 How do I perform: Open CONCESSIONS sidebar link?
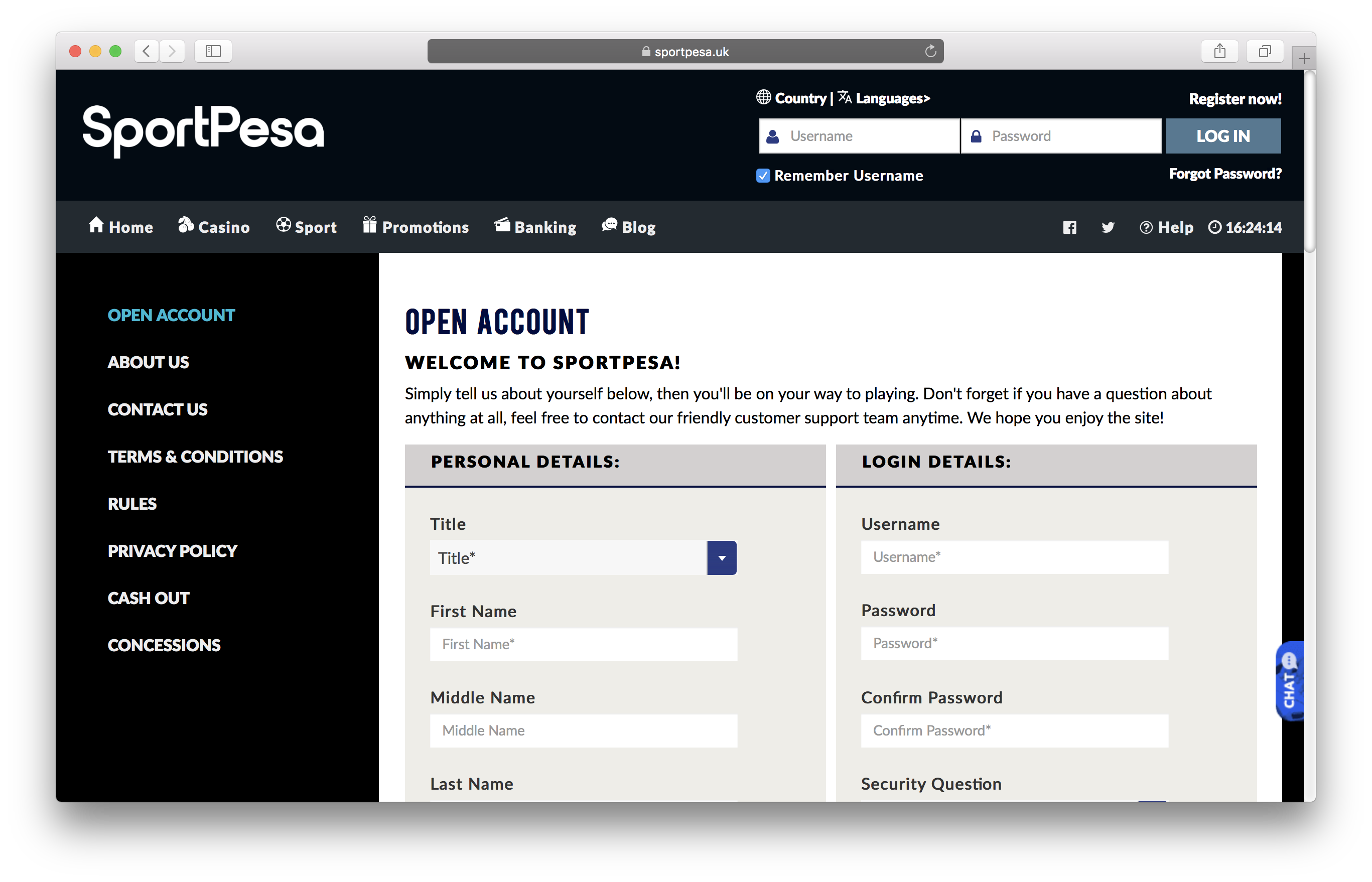pos(164,646)
